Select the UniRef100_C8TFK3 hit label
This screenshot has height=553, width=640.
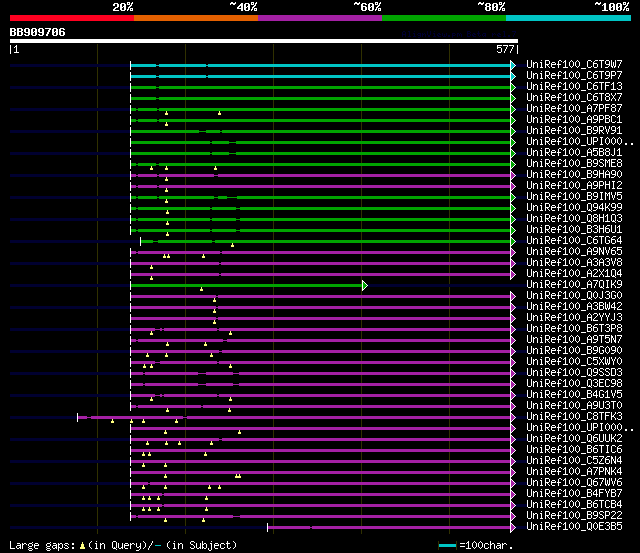point(574,417)
